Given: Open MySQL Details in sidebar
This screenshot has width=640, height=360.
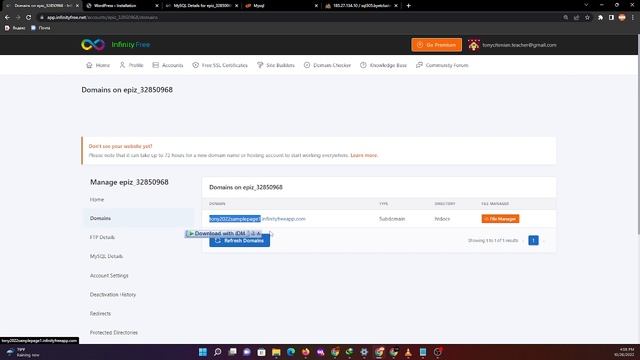Looking at the screenshot, I should tap(106, 256).
